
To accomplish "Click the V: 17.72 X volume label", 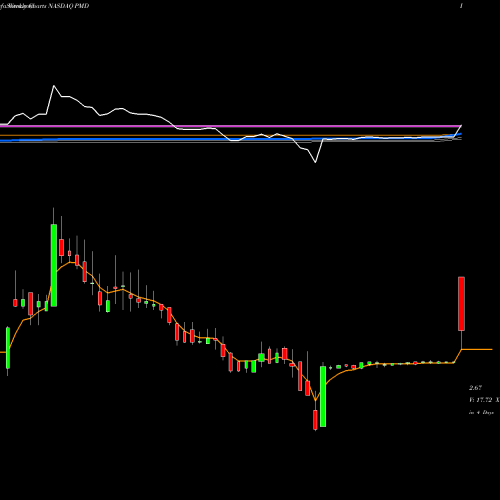I will pyautogui.click(x=484, y=400).
